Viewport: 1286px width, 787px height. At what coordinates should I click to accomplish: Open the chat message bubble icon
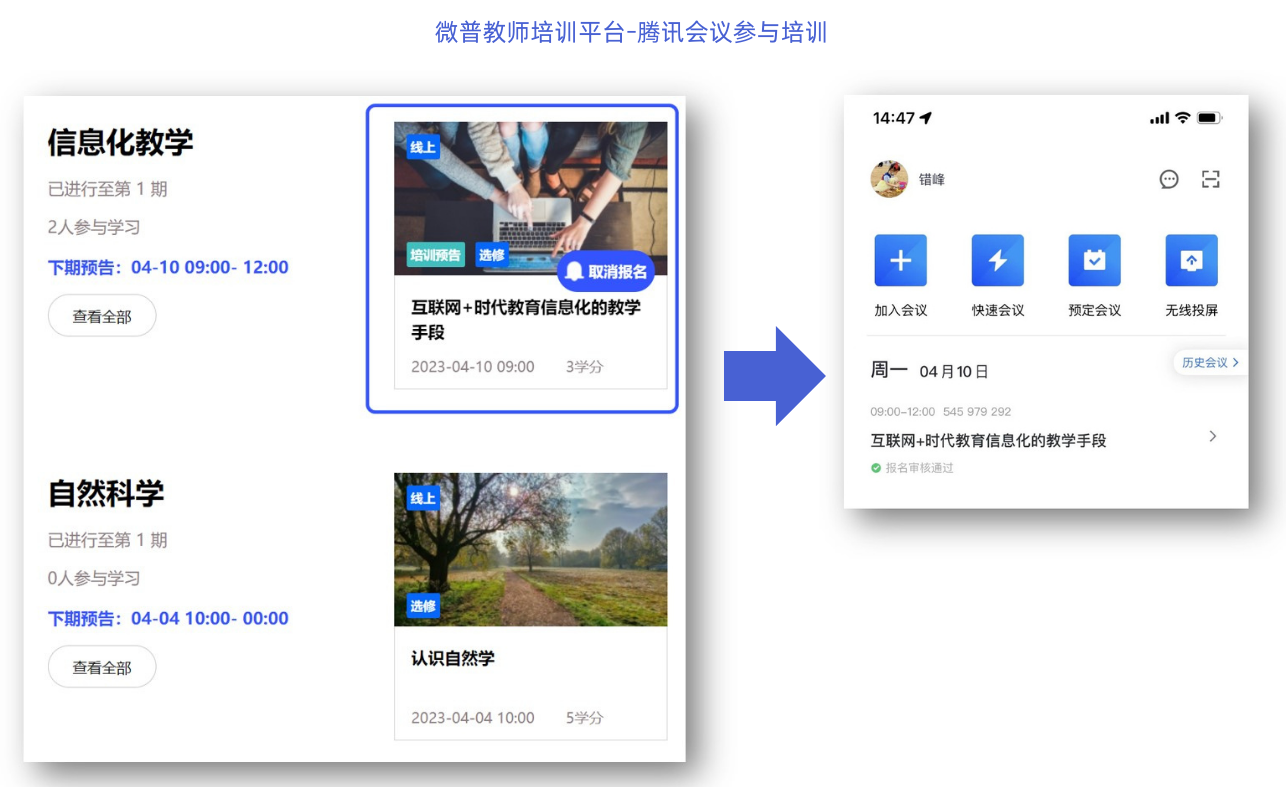1169,179
